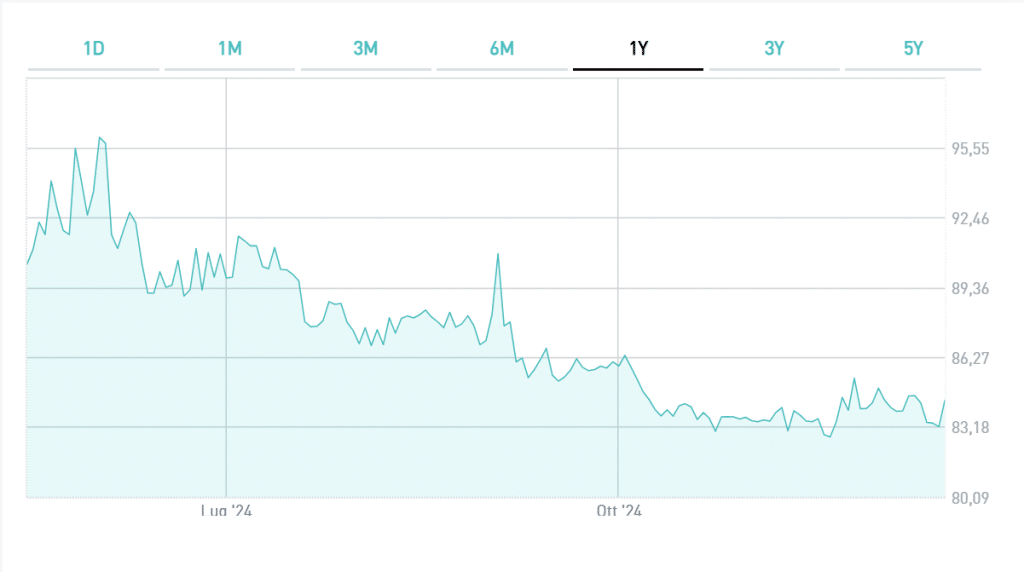Click the rightmost end of the price line

click(945, 400)
